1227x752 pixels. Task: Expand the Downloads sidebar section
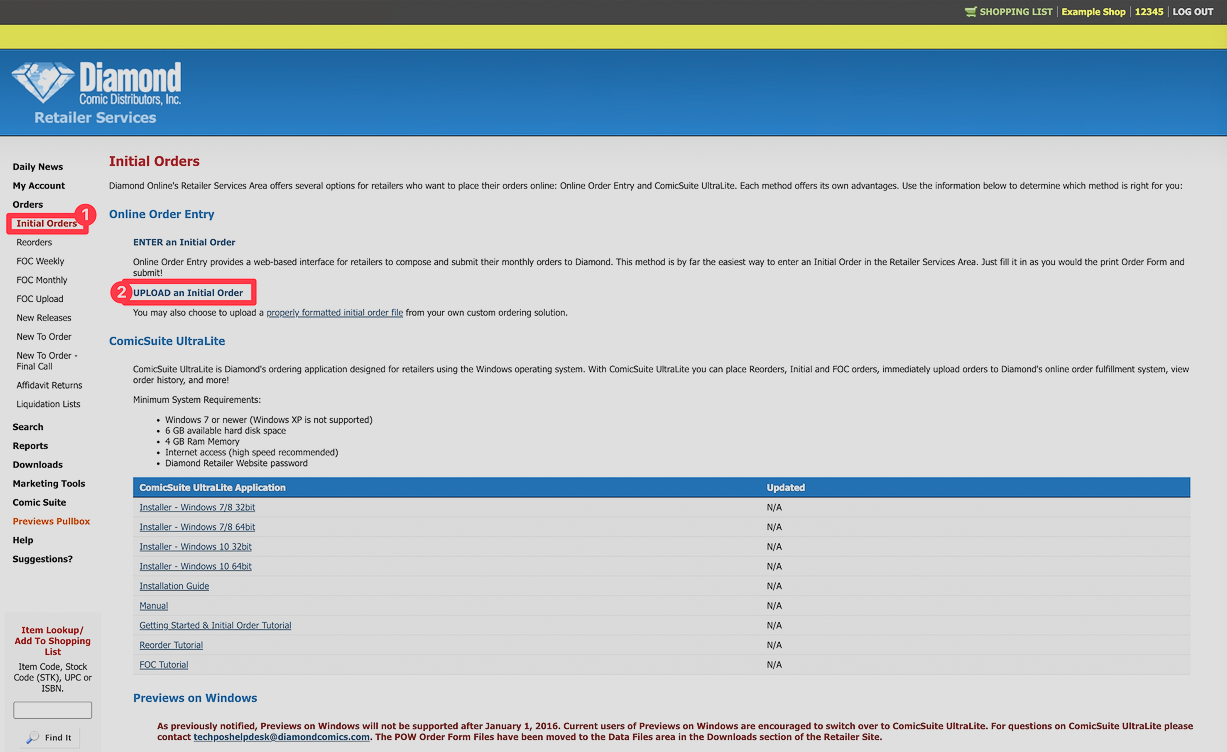click(37, 465)
